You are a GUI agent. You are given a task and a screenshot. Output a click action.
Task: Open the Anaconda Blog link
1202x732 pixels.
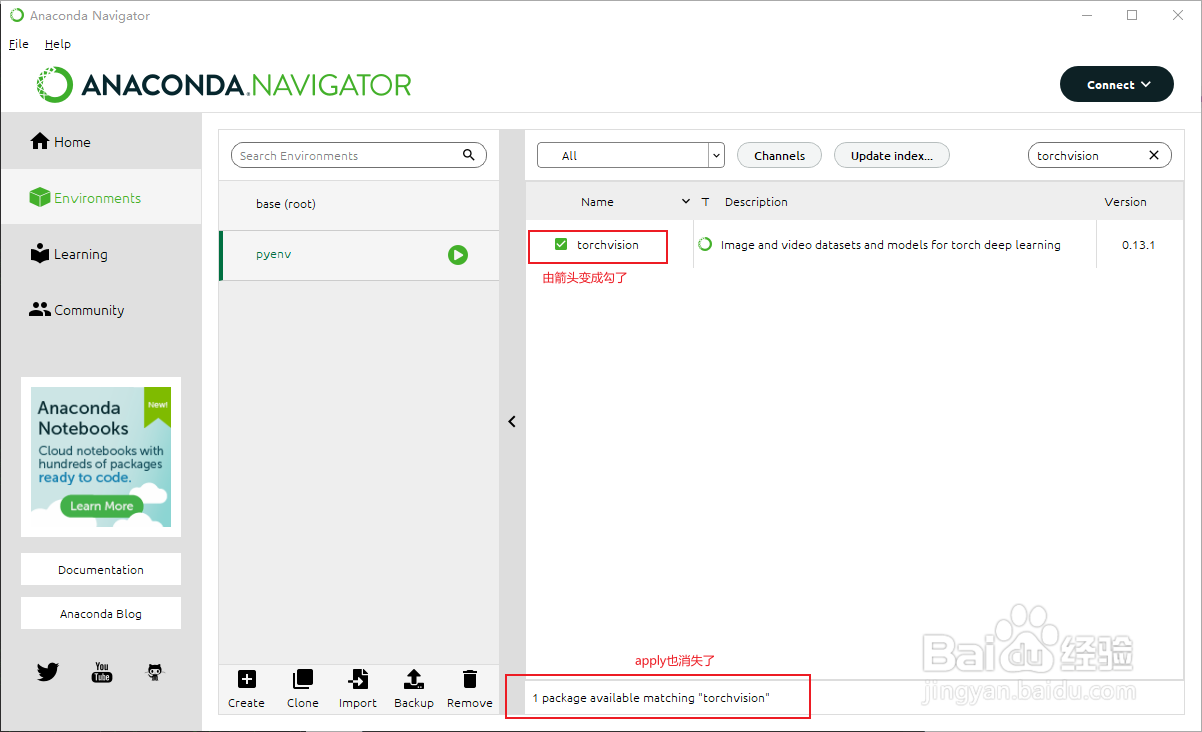pyautogui.click(x=101, y=614)
